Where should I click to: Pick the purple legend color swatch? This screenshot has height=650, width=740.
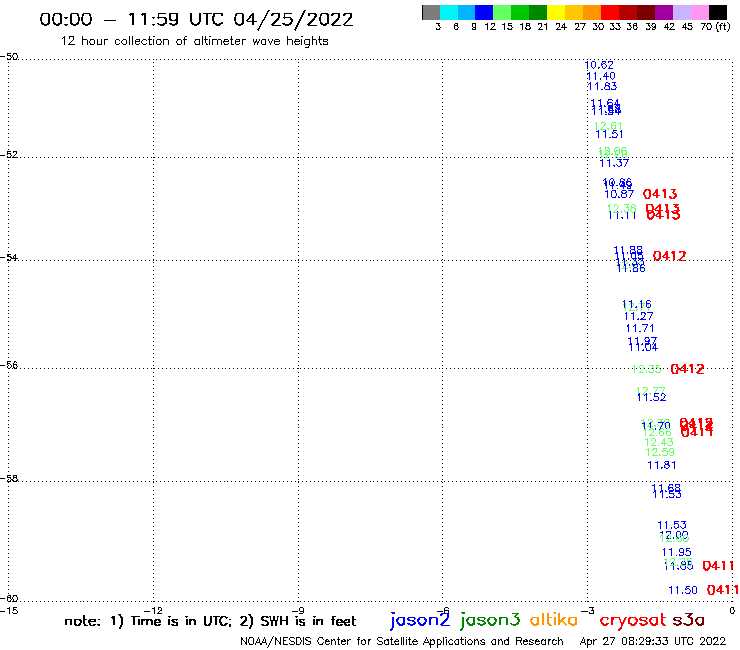point(664,12)
